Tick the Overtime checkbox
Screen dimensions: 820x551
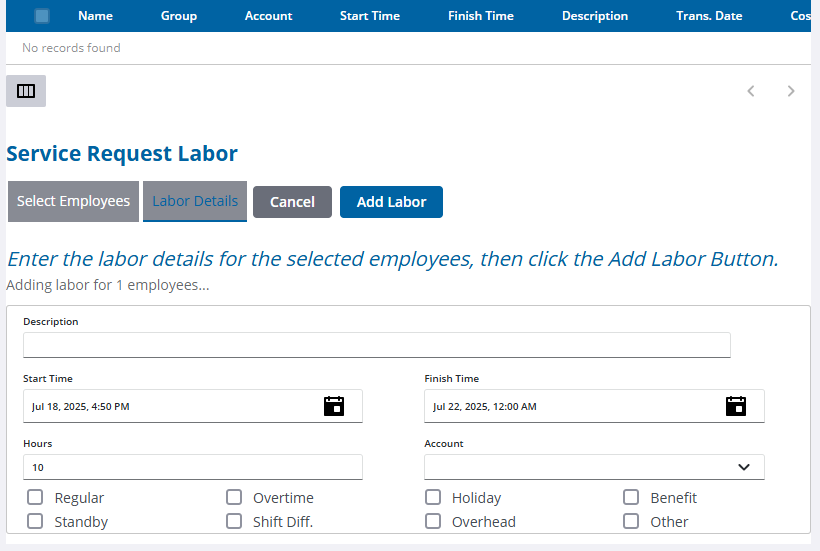[234, 498]
